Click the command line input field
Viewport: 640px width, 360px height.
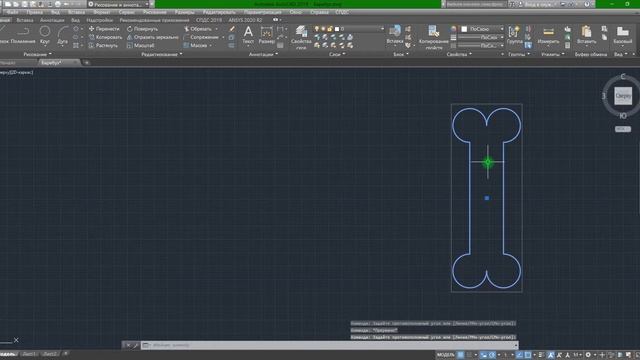[330, 345]
